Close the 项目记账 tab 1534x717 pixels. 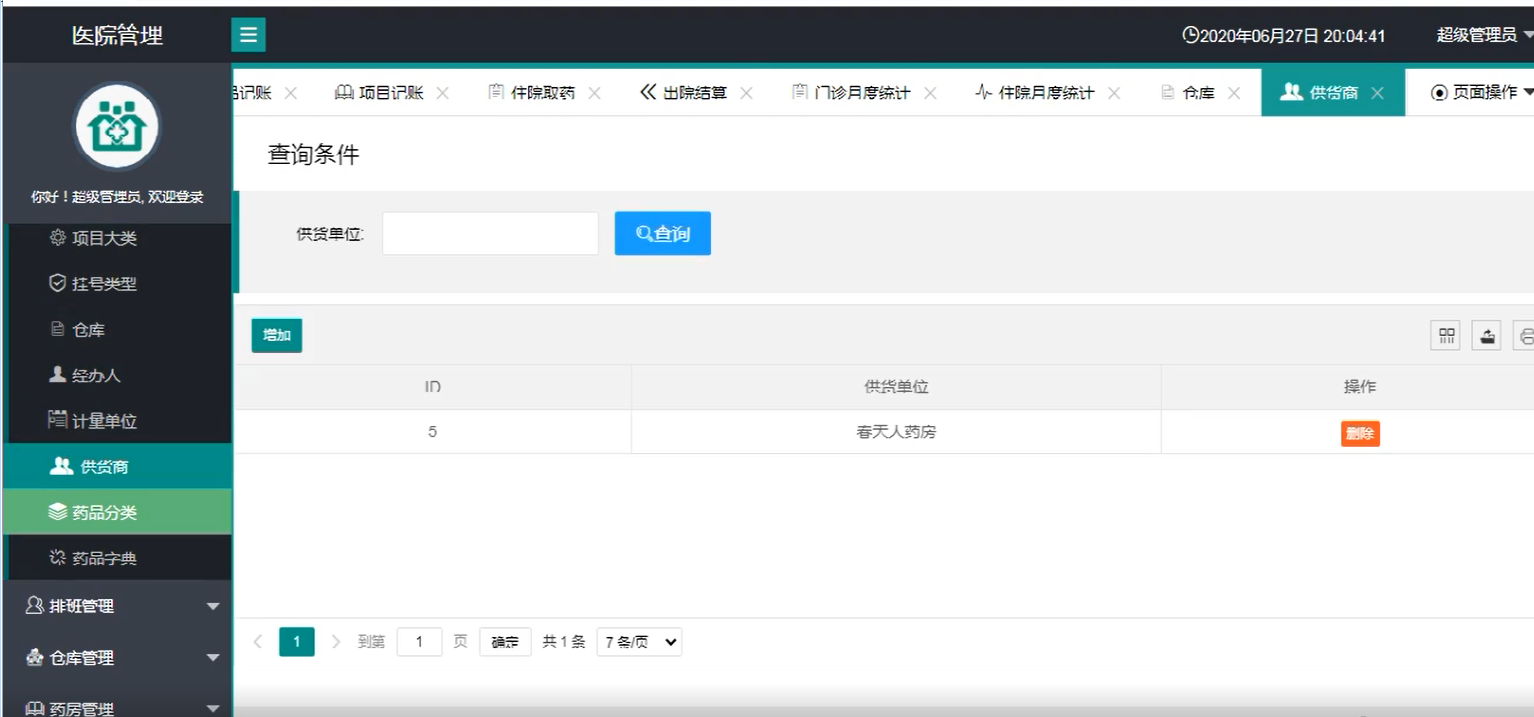(x=443, y=93)
